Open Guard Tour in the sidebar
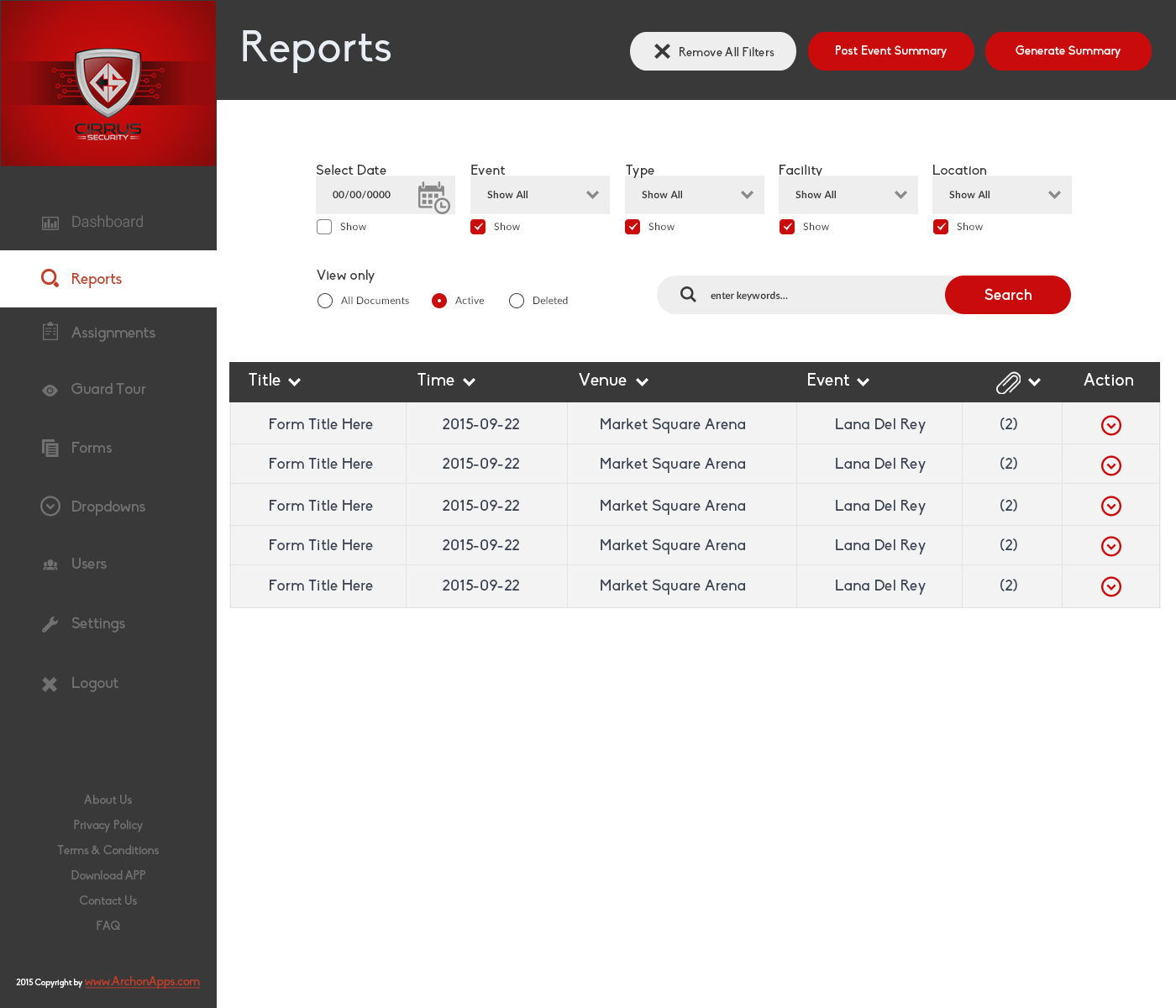Image resolution: width=1176 pixels, height=1008 pixels. tap(108, 389)
